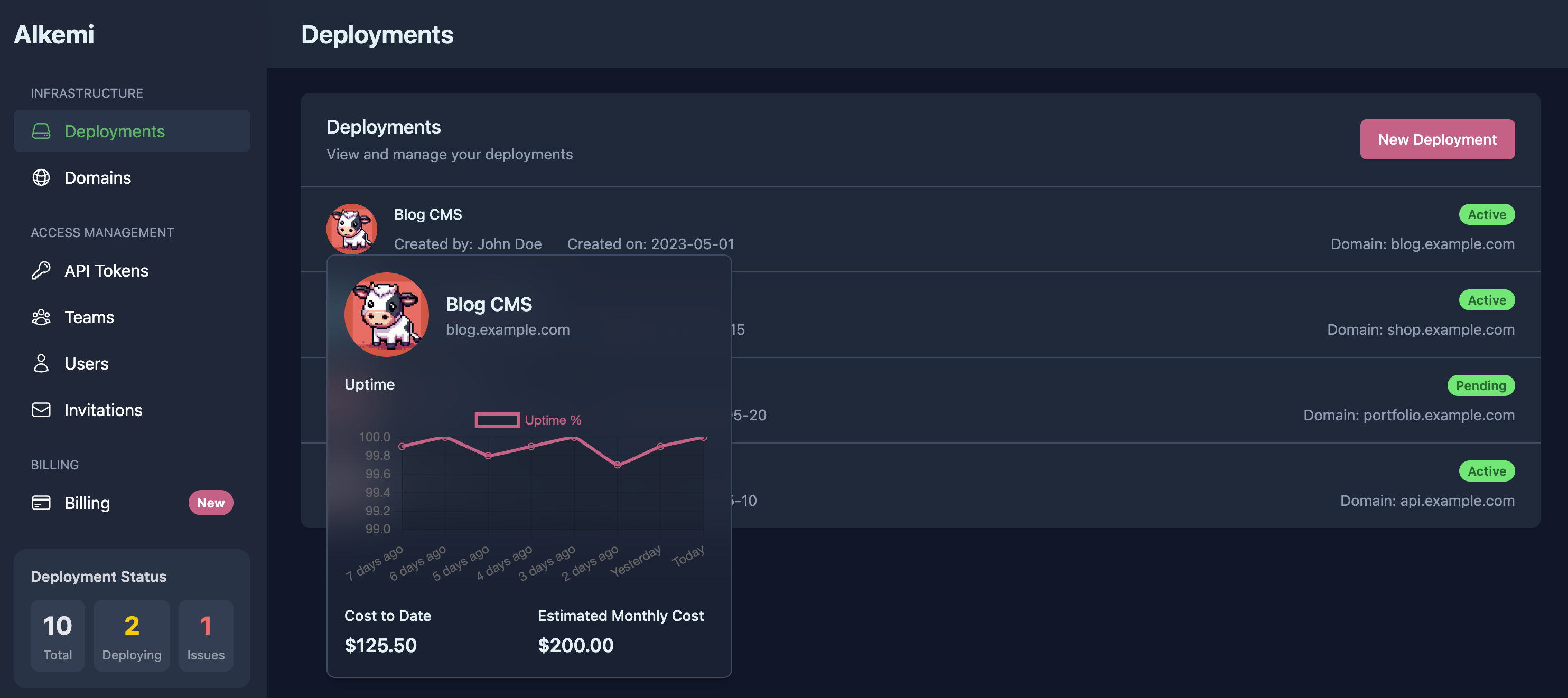Select the Total deployments status card
1568x698 pixels.
tap(58, 636)
